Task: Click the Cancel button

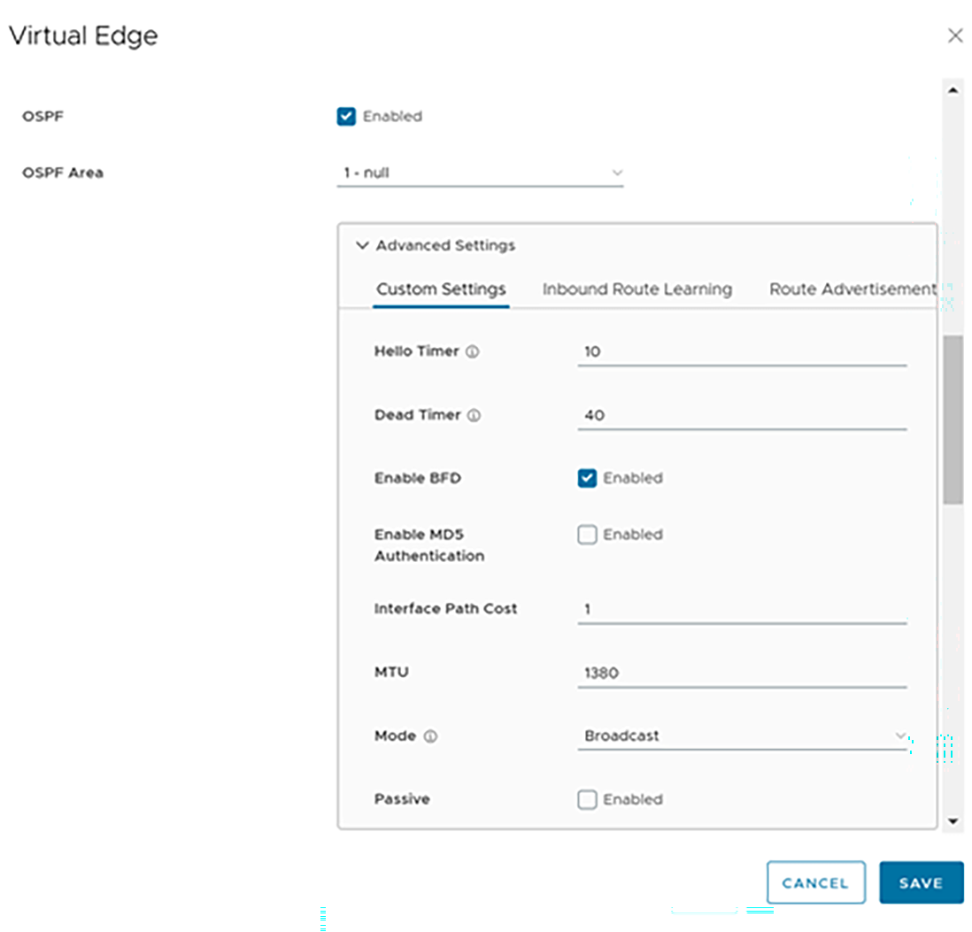Action: point(816,882)
